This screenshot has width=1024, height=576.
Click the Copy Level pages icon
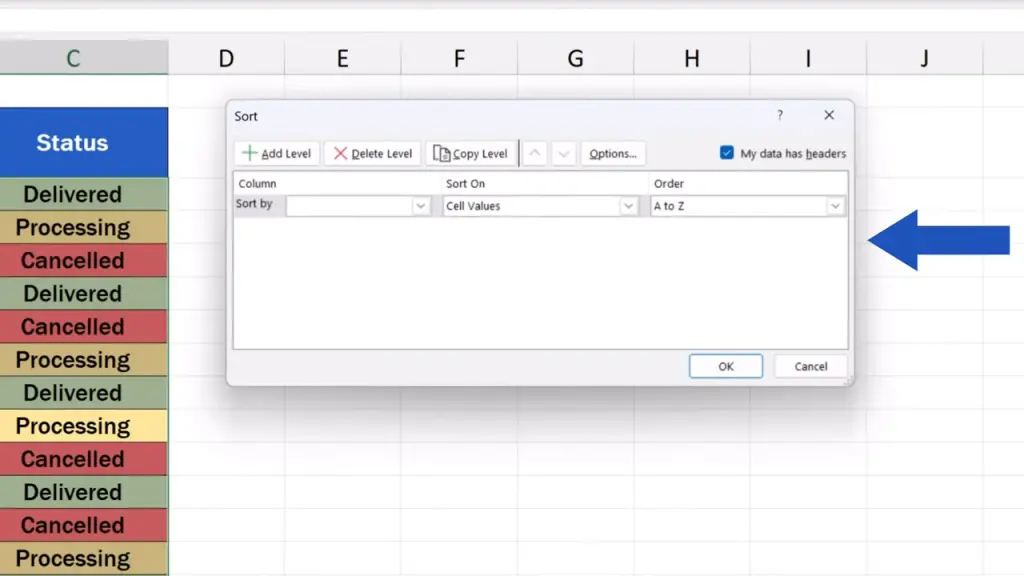[441, 154]
